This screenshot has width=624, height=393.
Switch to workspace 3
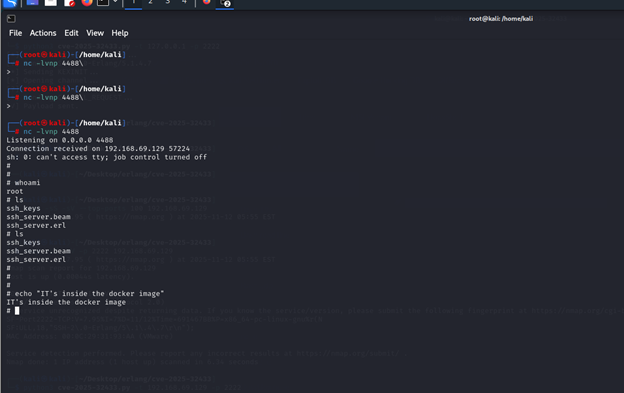point(168,3)
